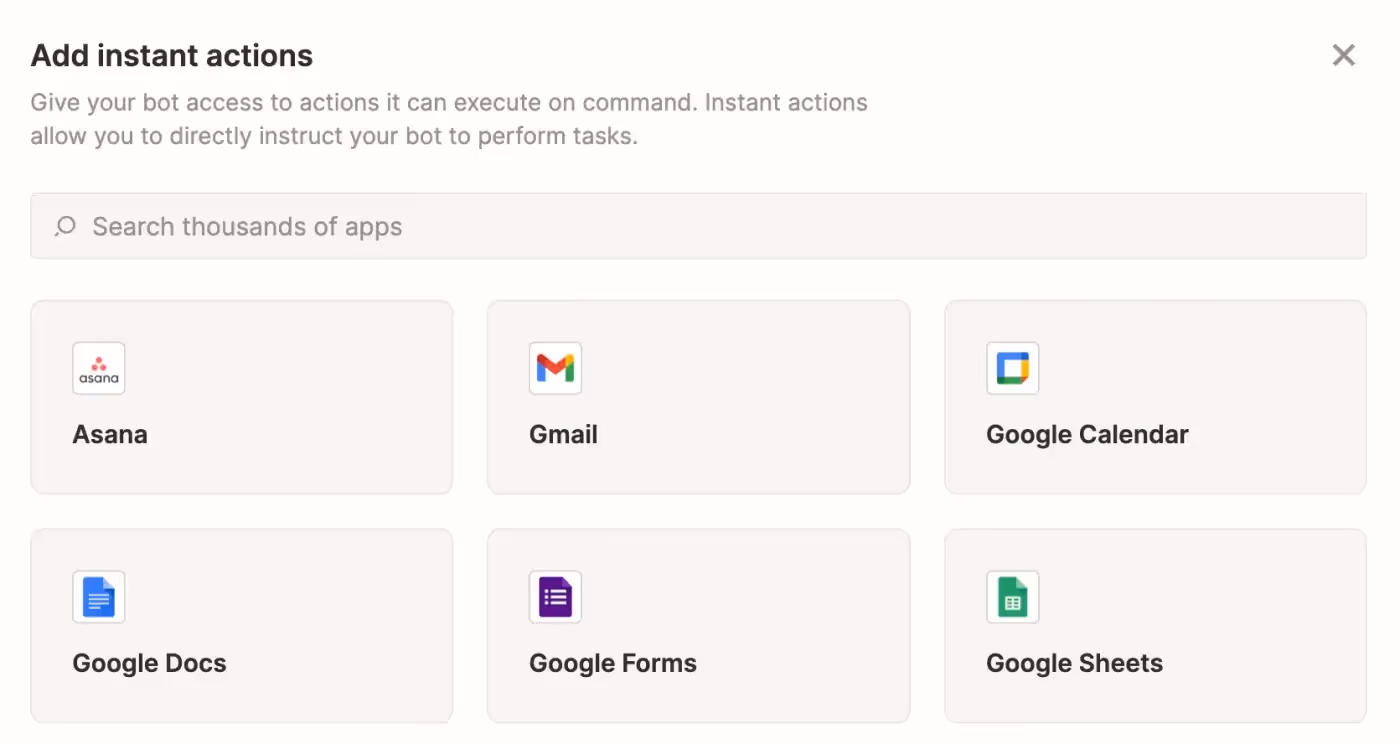Focus the Search thousands of apps field
Image resolution: width=1400 pixels, height=744 pixels.
[x=698, y=226]
